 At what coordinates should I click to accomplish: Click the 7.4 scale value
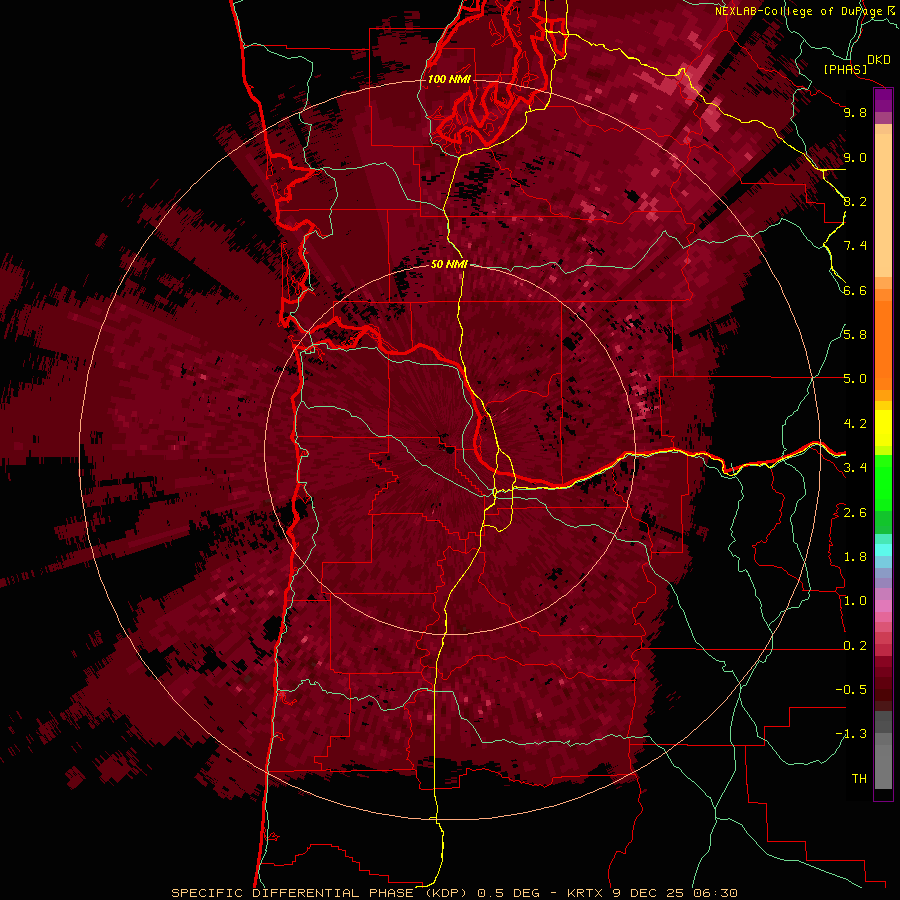[x=855, y=246]
